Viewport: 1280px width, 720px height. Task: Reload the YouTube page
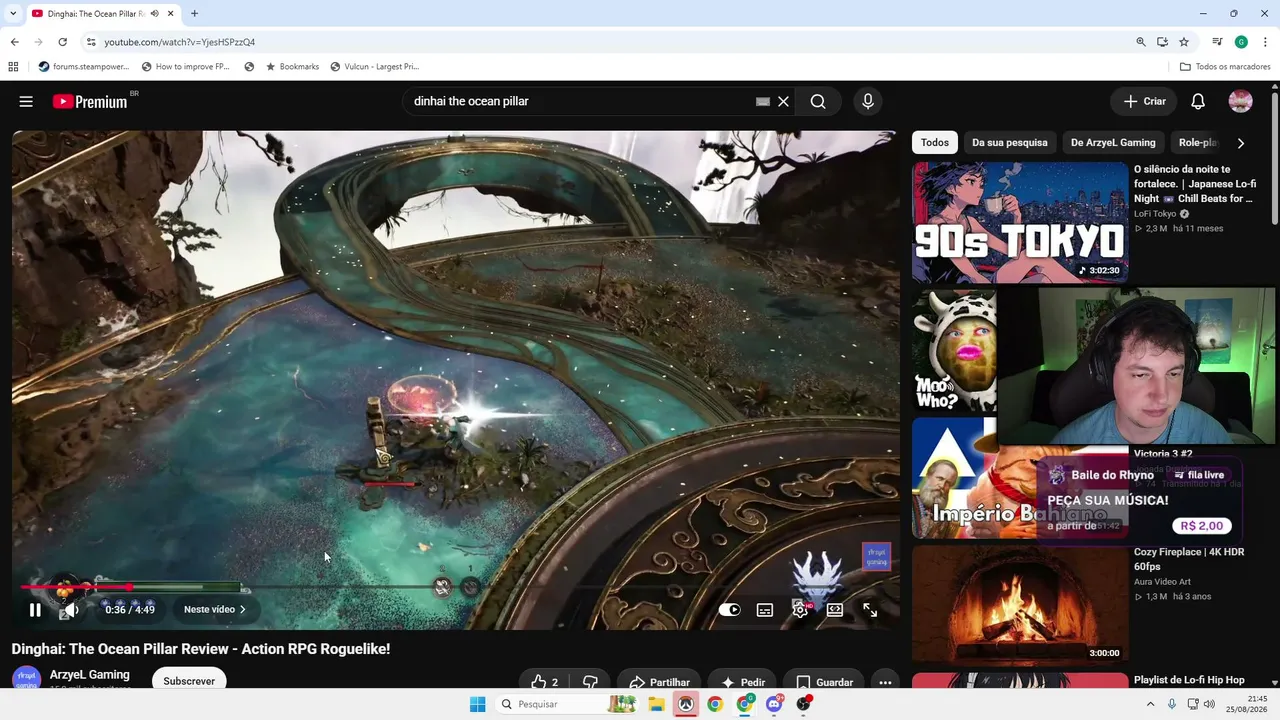click(62, 42)
